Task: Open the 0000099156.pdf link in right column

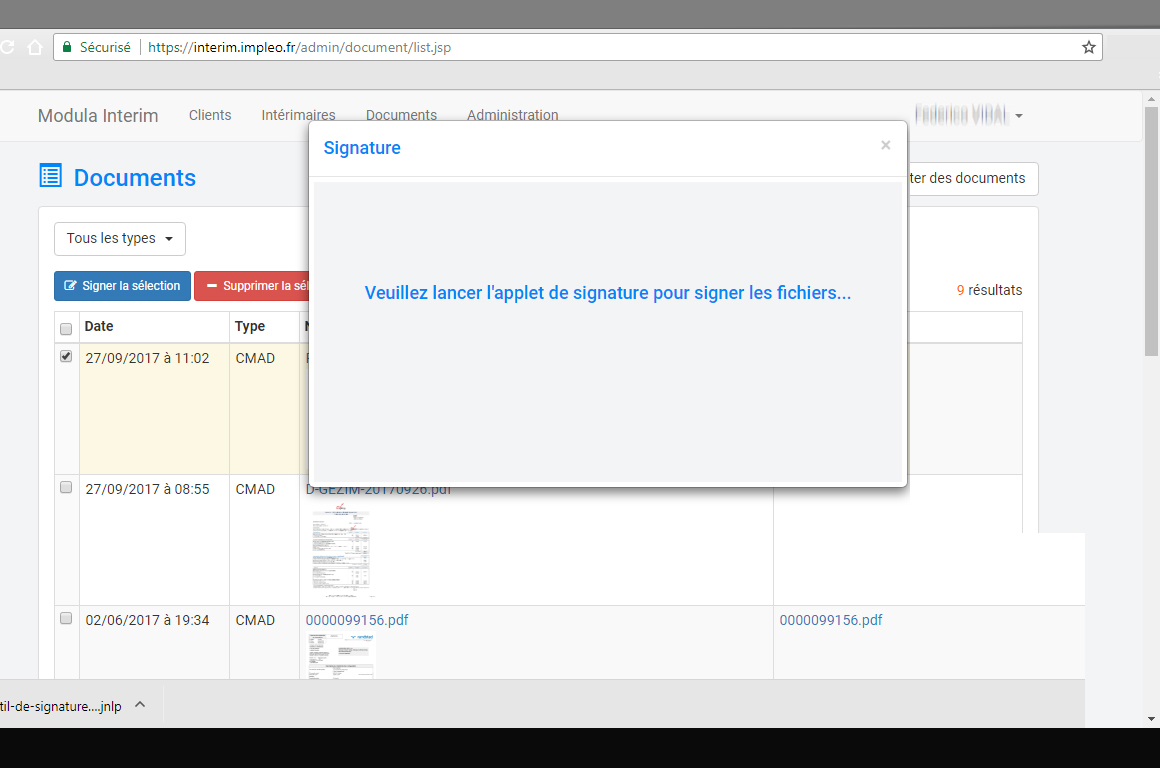Action: click(x=830, y=620)
